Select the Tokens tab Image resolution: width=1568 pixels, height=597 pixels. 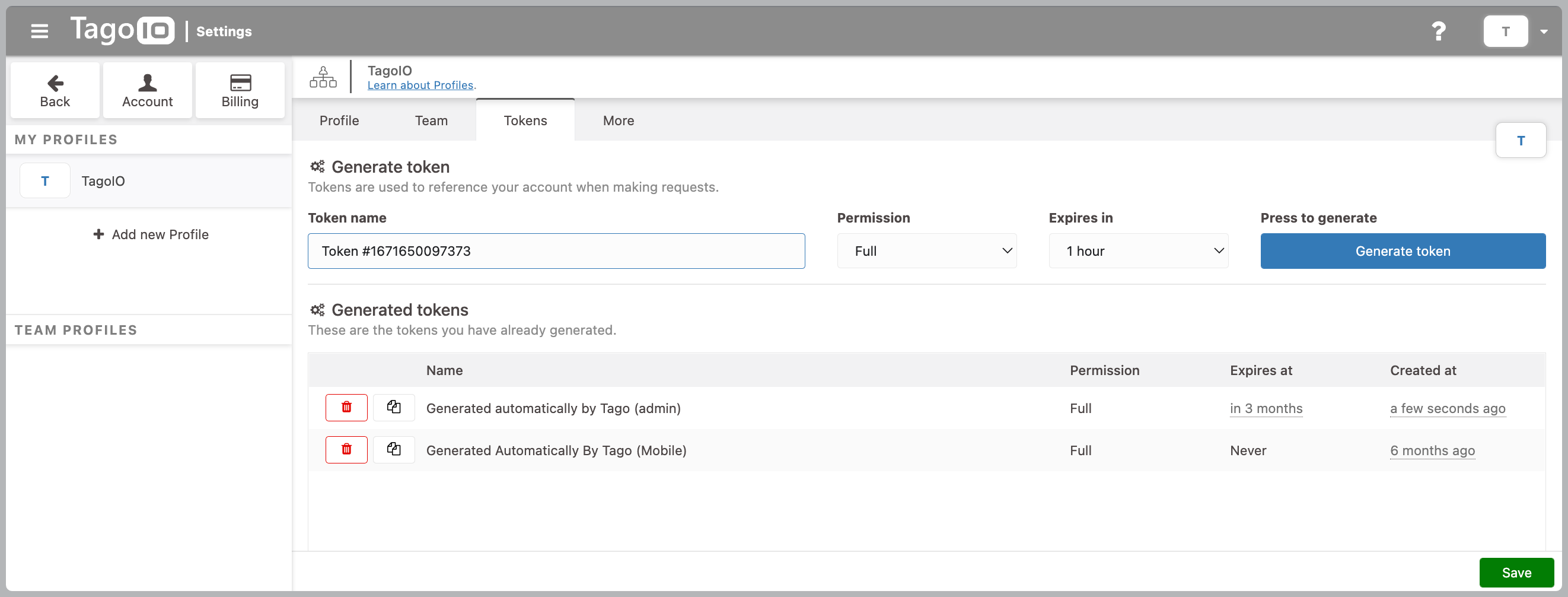click(525, 120)
